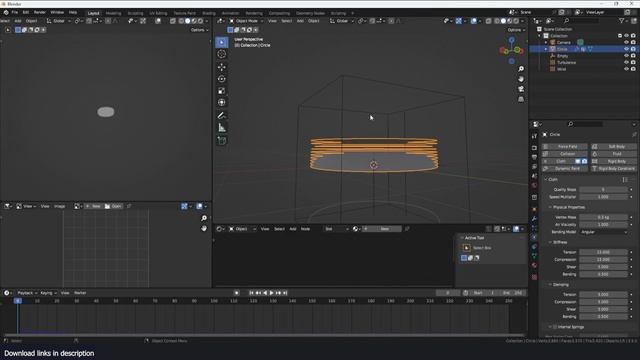The height and width of the screenshot is (360, 640).
Task: Select the Measure tool
Action: [222, 128]
